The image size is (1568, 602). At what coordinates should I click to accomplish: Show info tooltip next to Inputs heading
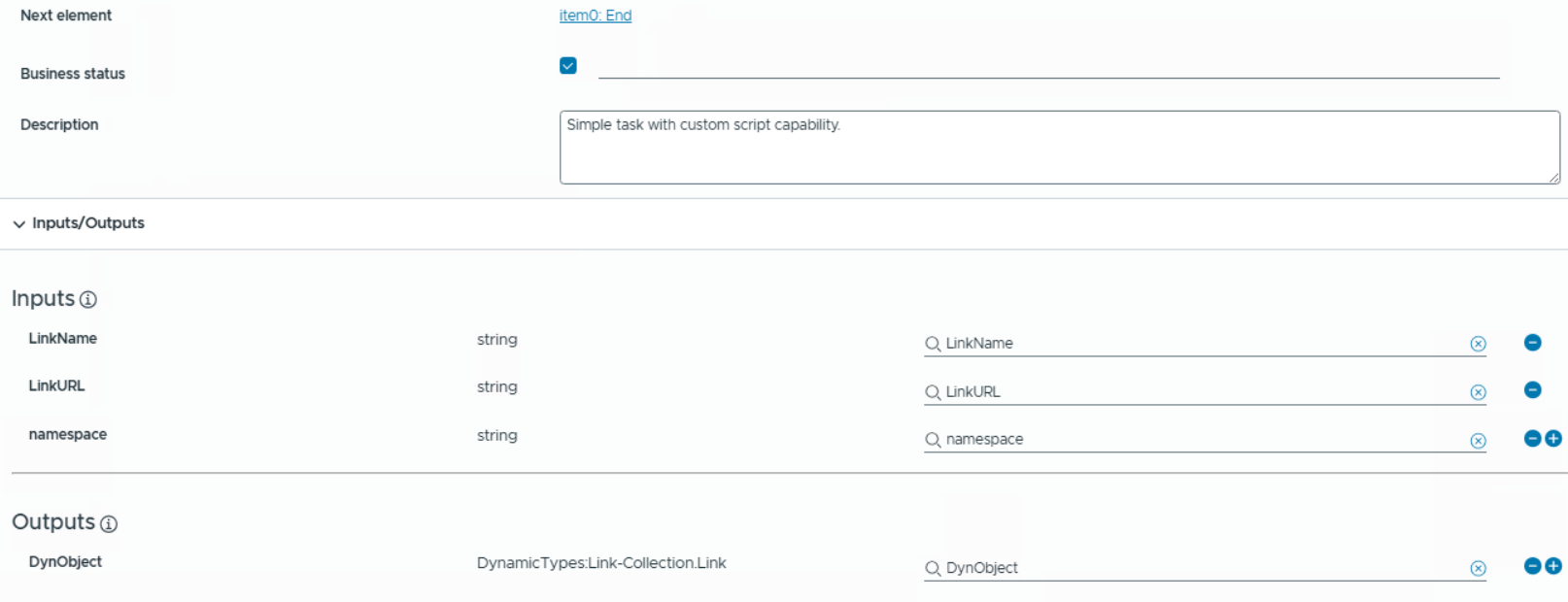[88, 300]
